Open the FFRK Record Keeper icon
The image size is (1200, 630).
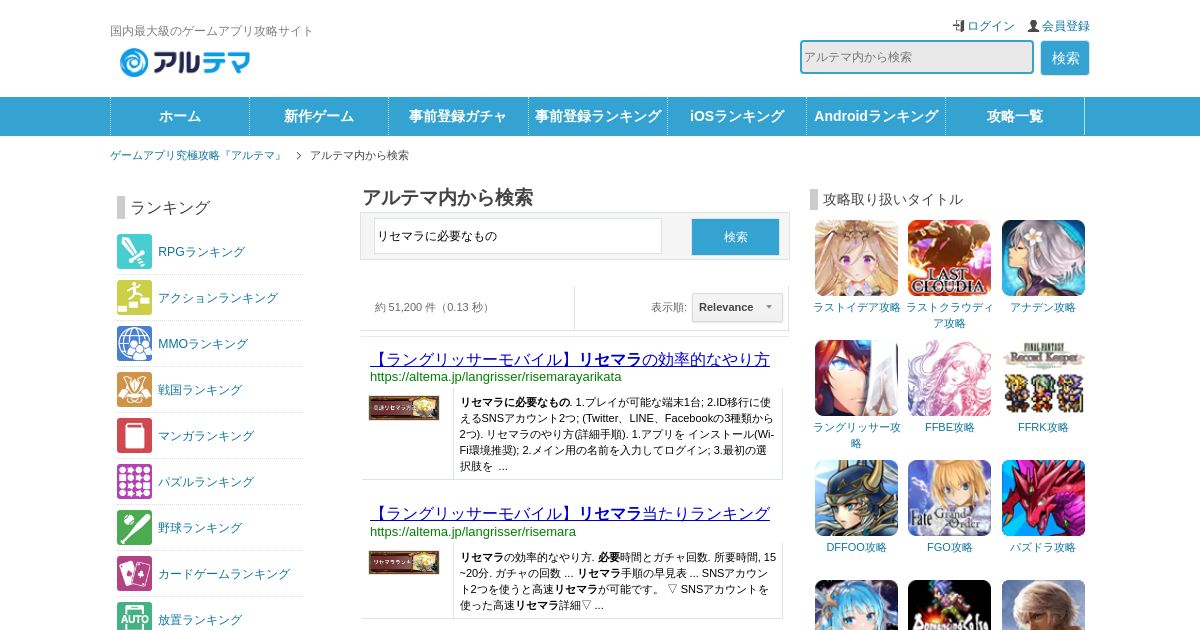[1043, 378]
